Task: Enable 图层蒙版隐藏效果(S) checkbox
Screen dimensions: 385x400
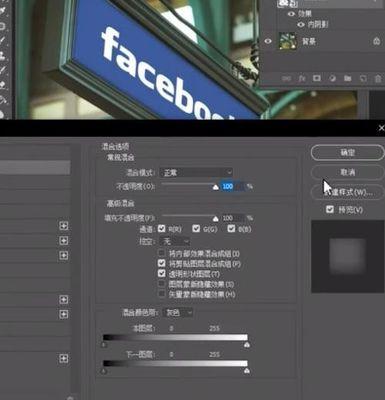Action: (162, 284)
